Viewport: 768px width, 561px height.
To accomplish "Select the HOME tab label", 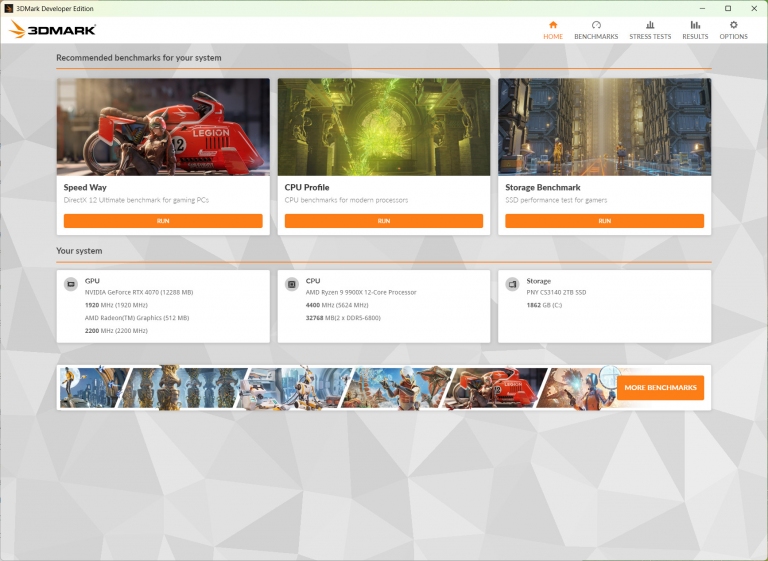I will 553,36.
